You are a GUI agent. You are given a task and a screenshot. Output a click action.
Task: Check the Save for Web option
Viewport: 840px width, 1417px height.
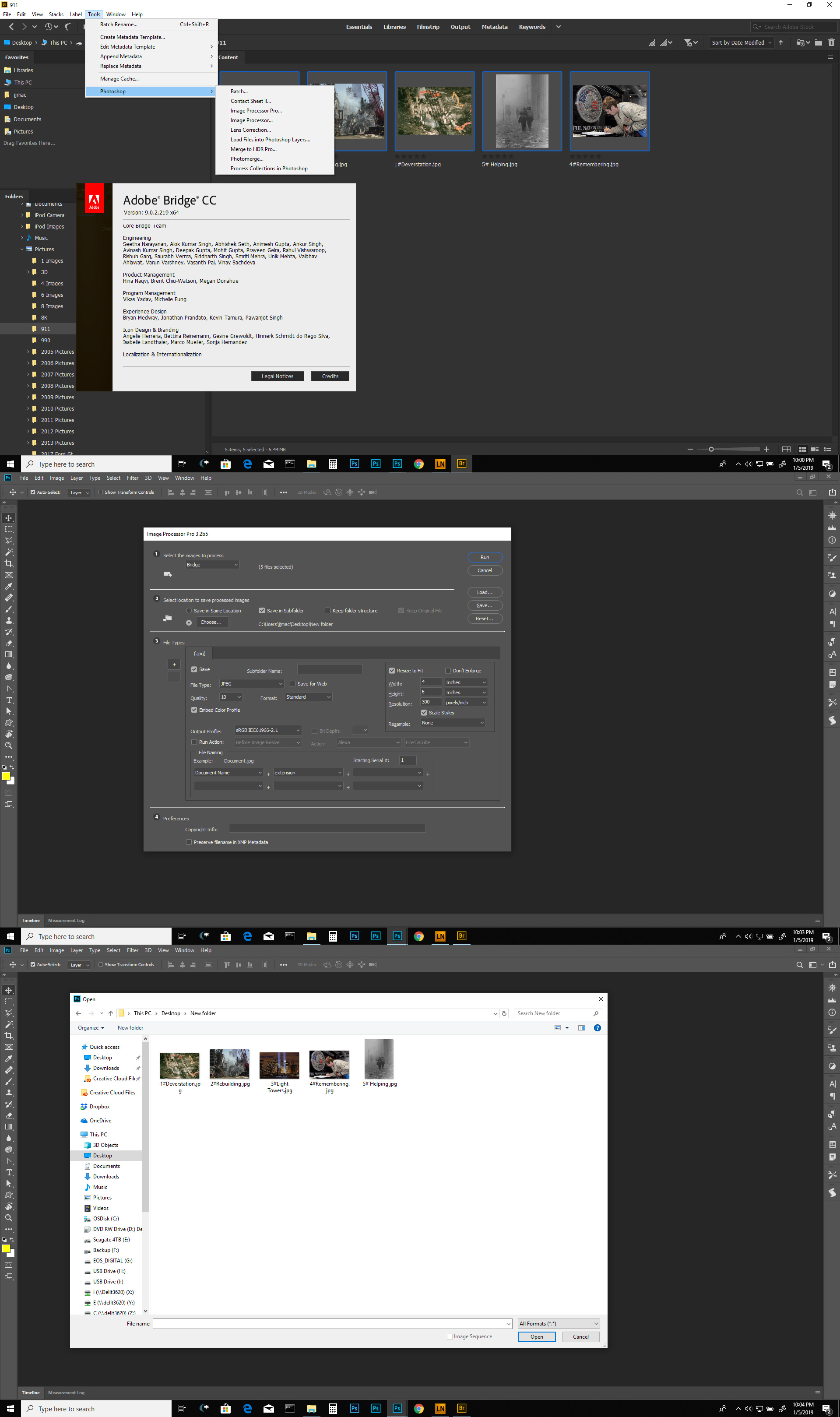pos(293,684)
